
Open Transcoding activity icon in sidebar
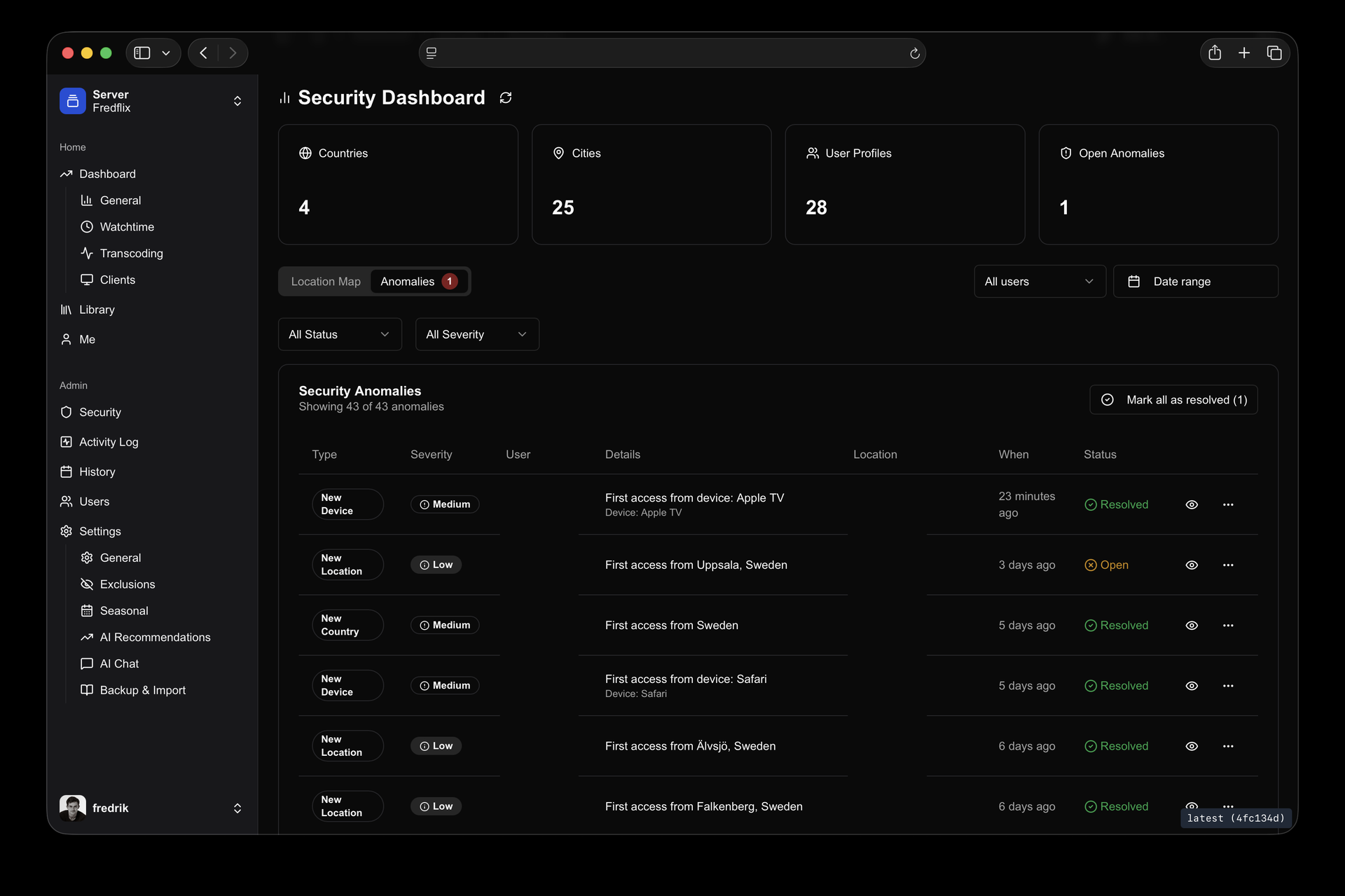click(x=87, y=253)
